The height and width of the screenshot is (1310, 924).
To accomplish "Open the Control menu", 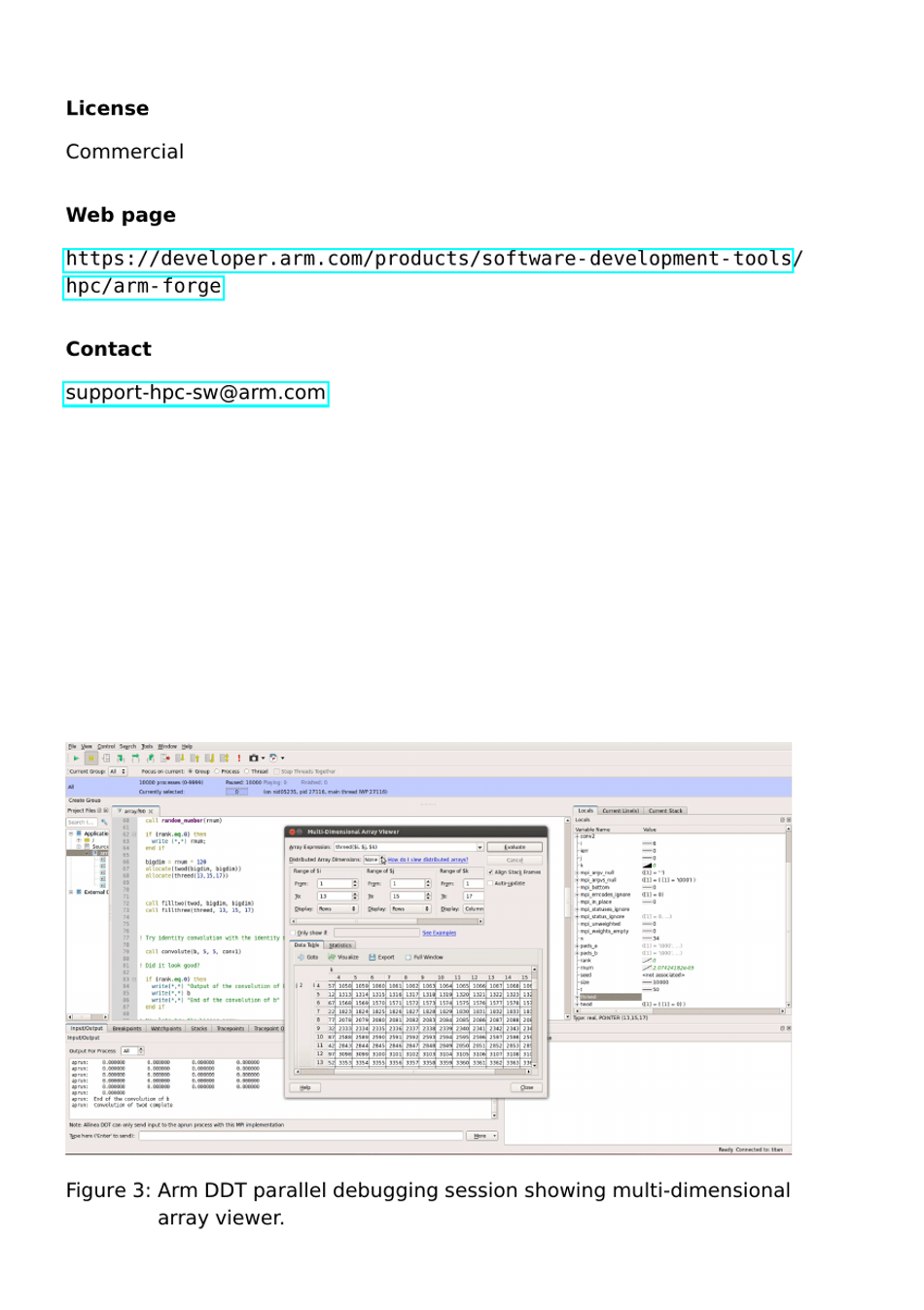I will pos(105,746).
